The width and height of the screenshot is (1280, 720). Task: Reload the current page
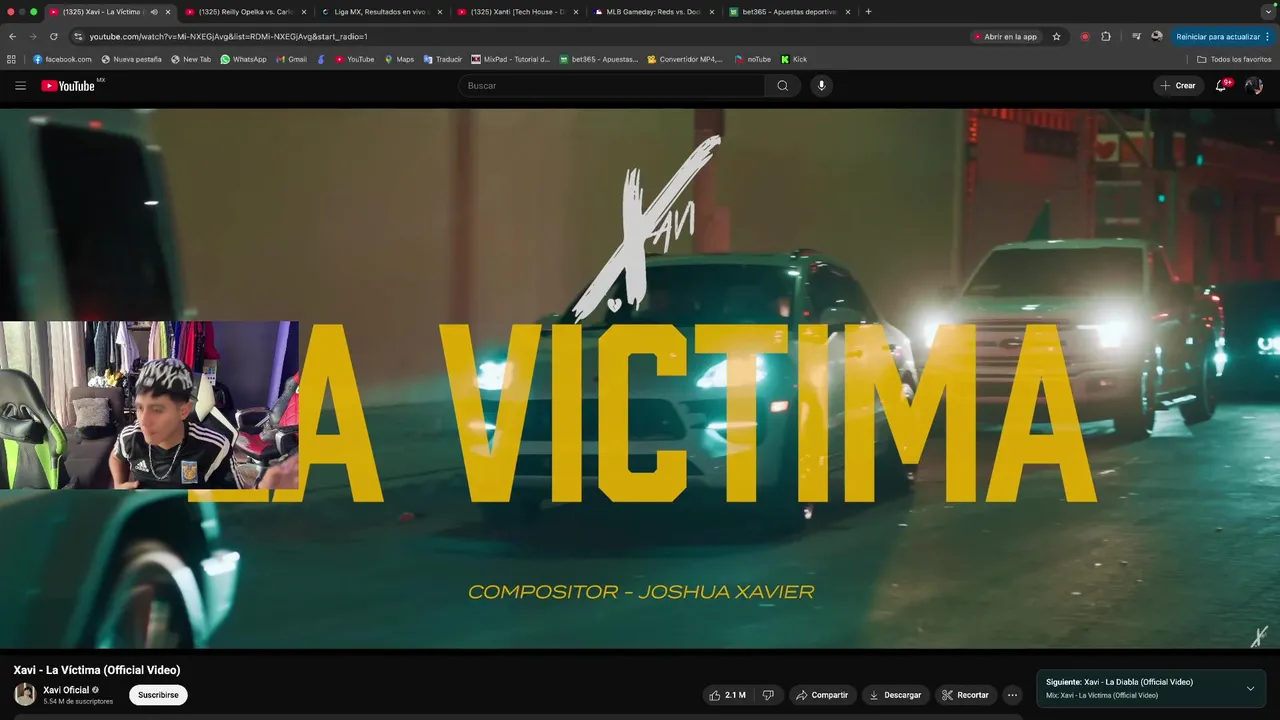53,37
